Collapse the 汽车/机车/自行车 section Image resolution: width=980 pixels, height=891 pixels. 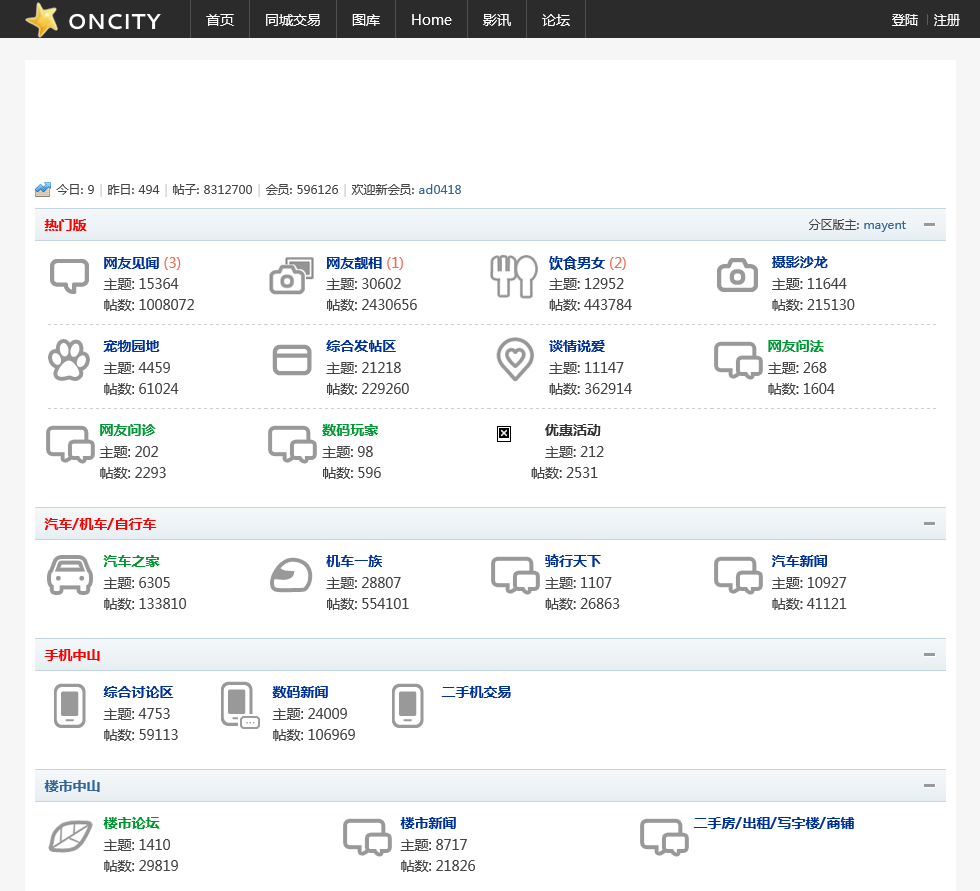click(929, 524)
